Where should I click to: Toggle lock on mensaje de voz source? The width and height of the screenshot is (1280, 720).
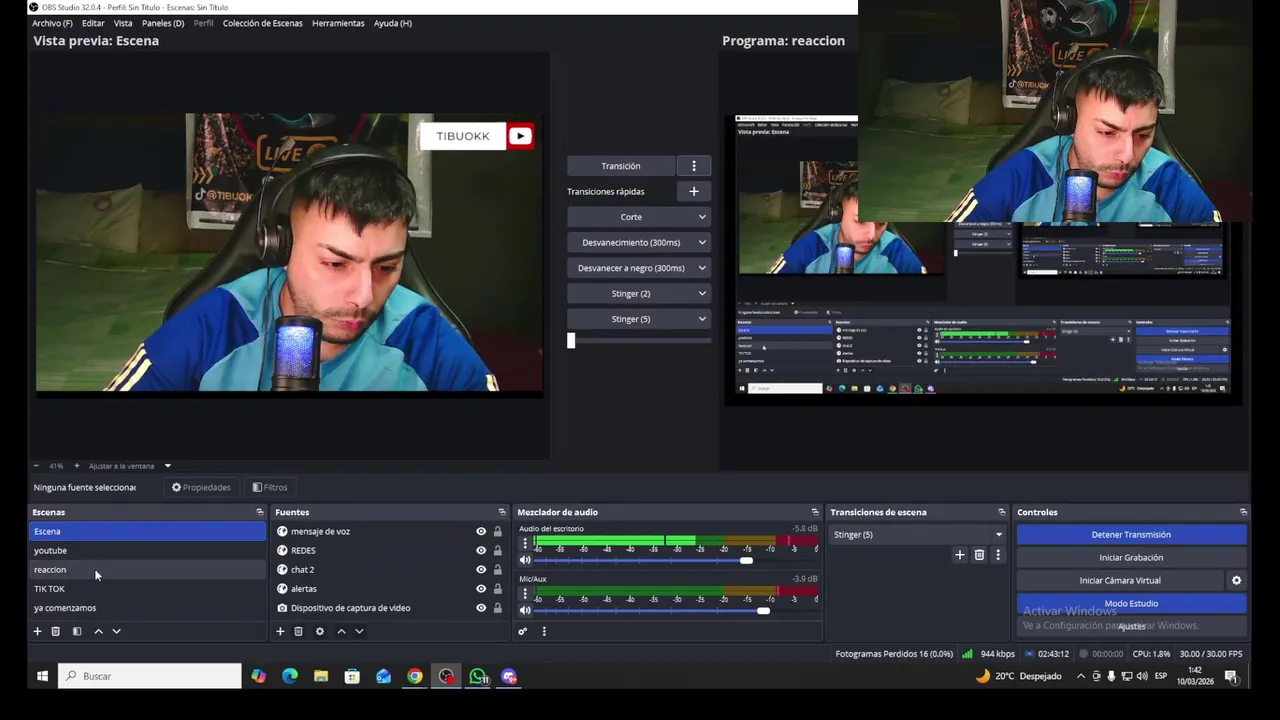497,532
